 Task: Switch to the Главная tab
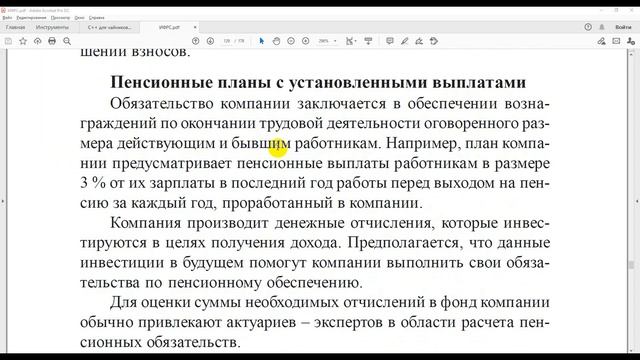[x=16, y=27]
